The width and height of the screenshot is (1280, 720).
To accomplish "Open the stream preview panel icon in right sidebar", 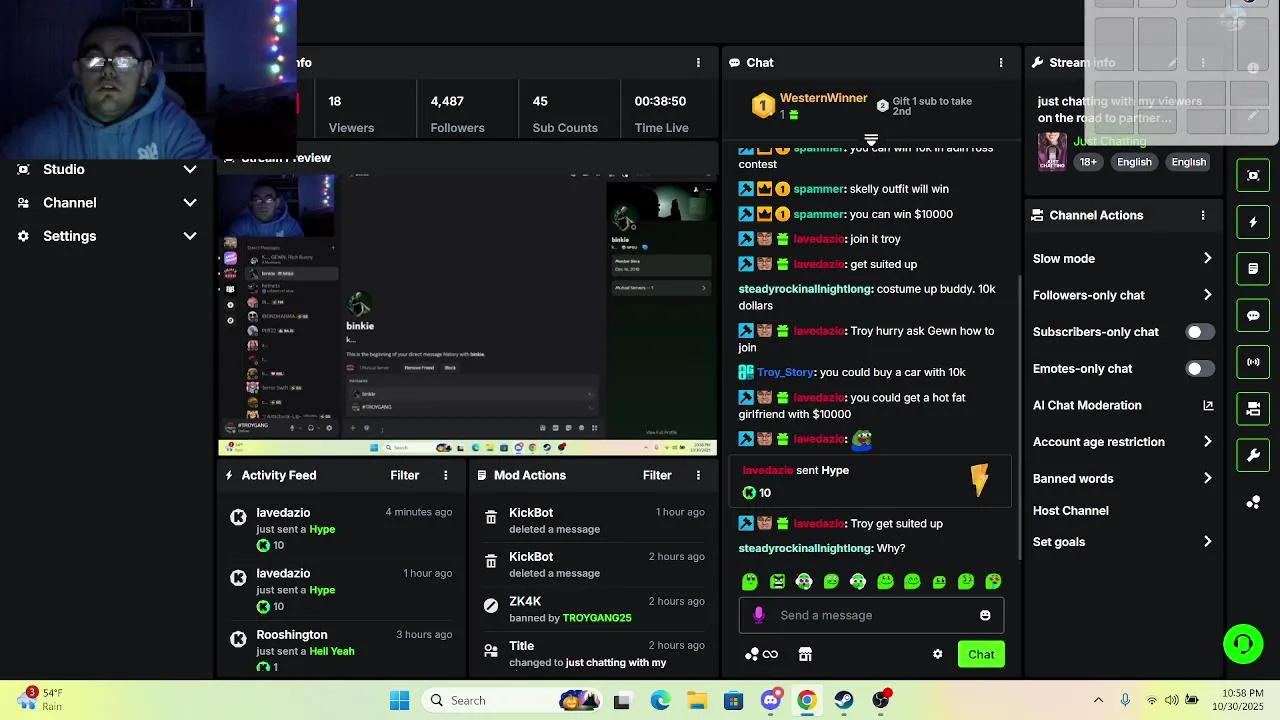I will click(x=1253, y=175).
